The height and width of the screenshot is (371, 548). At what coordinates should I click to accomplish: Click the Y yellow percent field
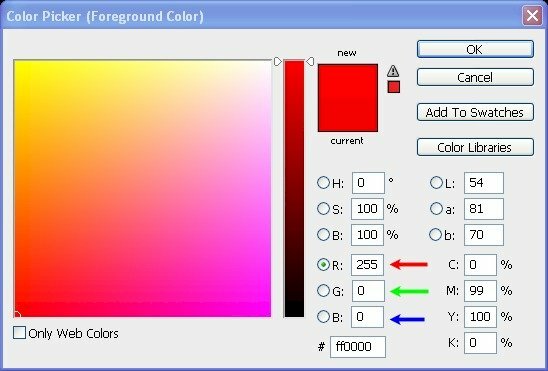pos(481,317)
